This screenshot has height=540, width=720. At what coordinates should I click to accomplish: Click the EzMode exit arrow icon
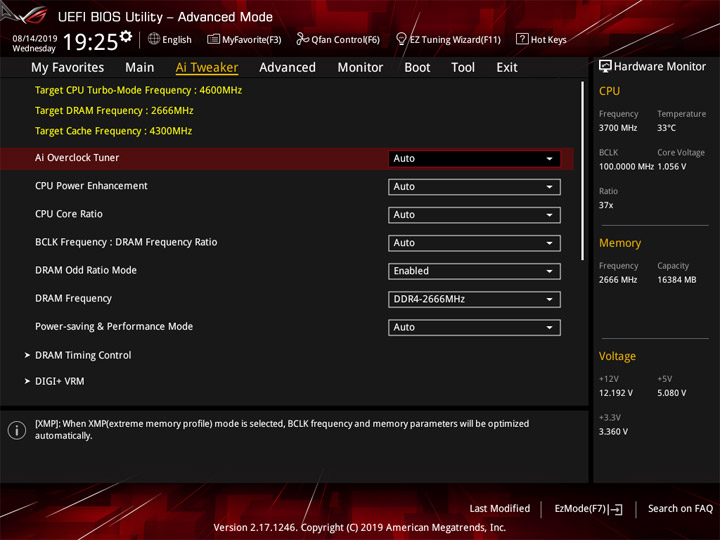[x=617, y=509]
